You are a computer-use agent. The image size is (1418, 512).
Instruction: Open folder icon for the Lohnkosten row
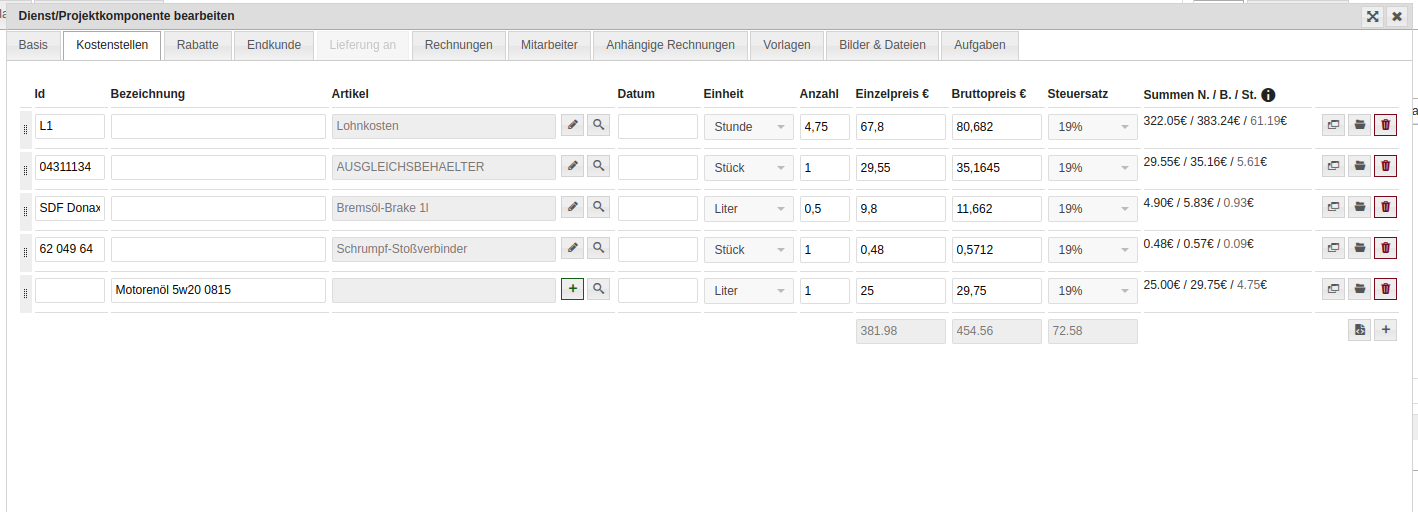[1359, 125]
